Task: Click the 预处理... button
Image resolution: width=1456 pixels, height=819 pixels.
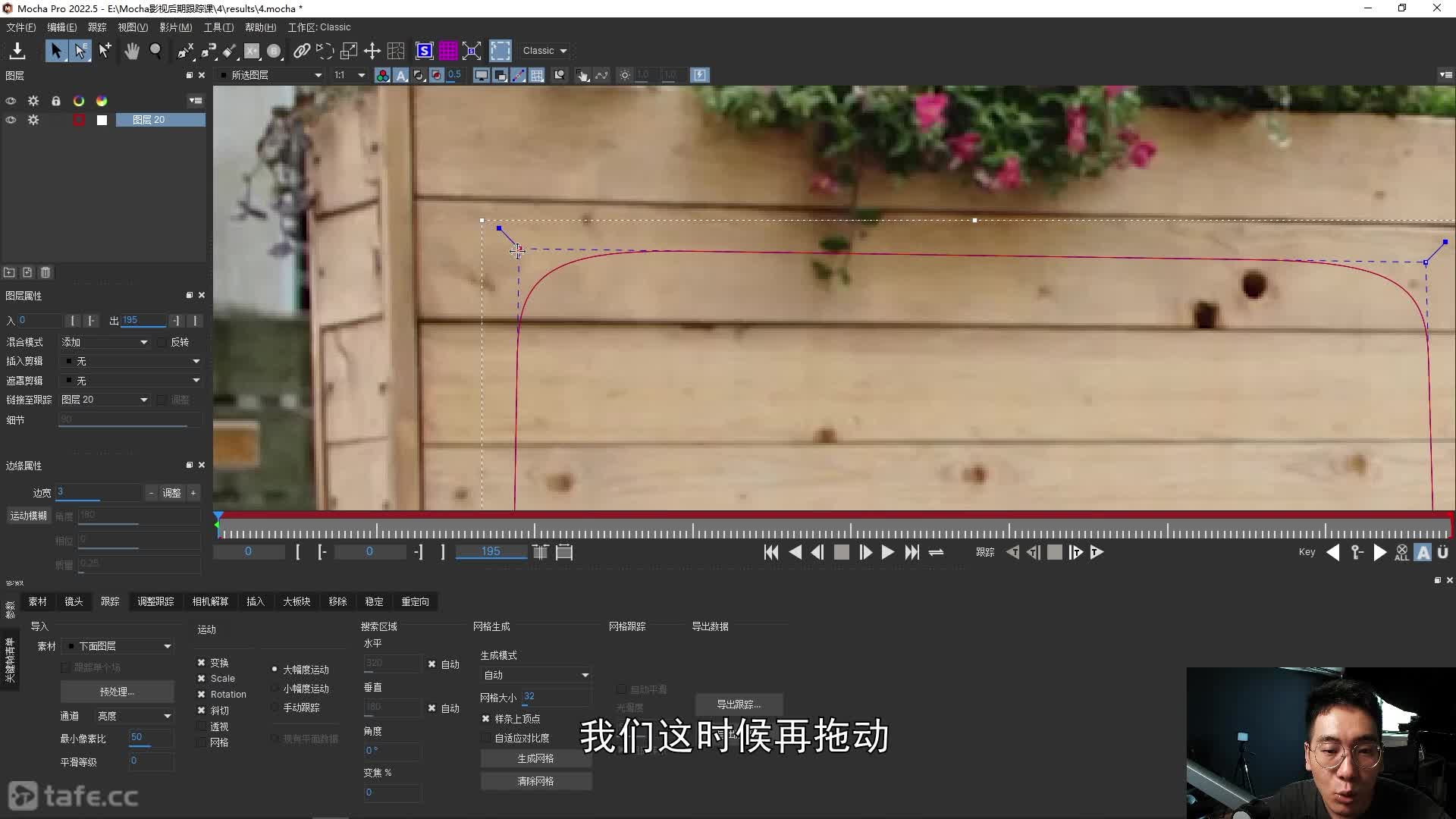Action: coord(117,692)
